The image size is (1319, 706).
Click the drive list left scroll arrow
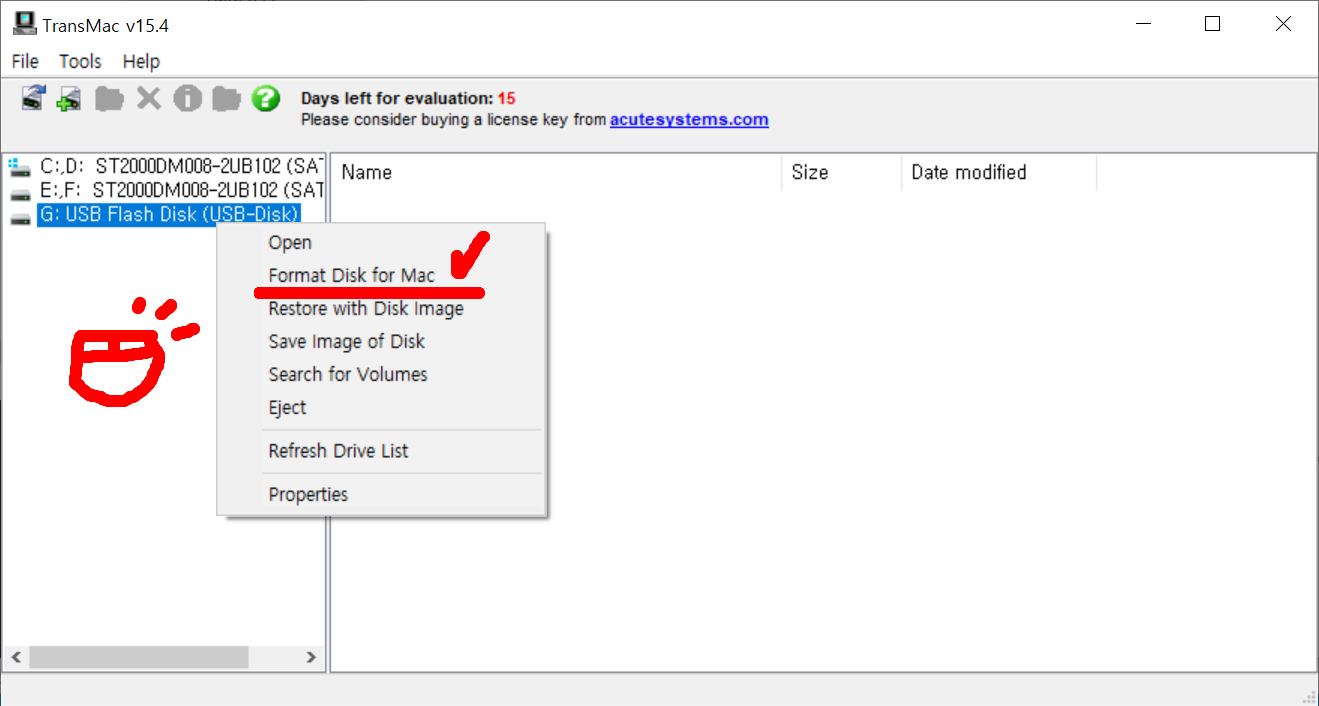coord(16,657)
